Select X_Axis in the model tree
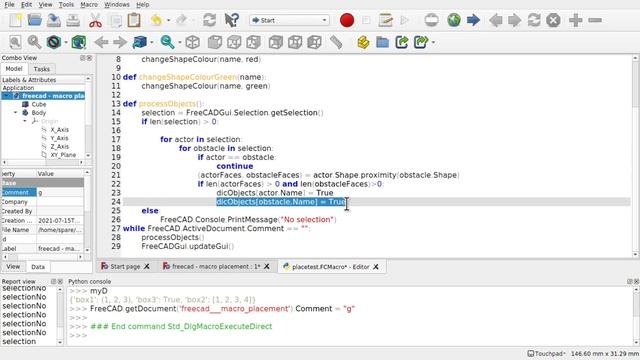This screenshot has width=640, height=360. [x=59, y=130]
